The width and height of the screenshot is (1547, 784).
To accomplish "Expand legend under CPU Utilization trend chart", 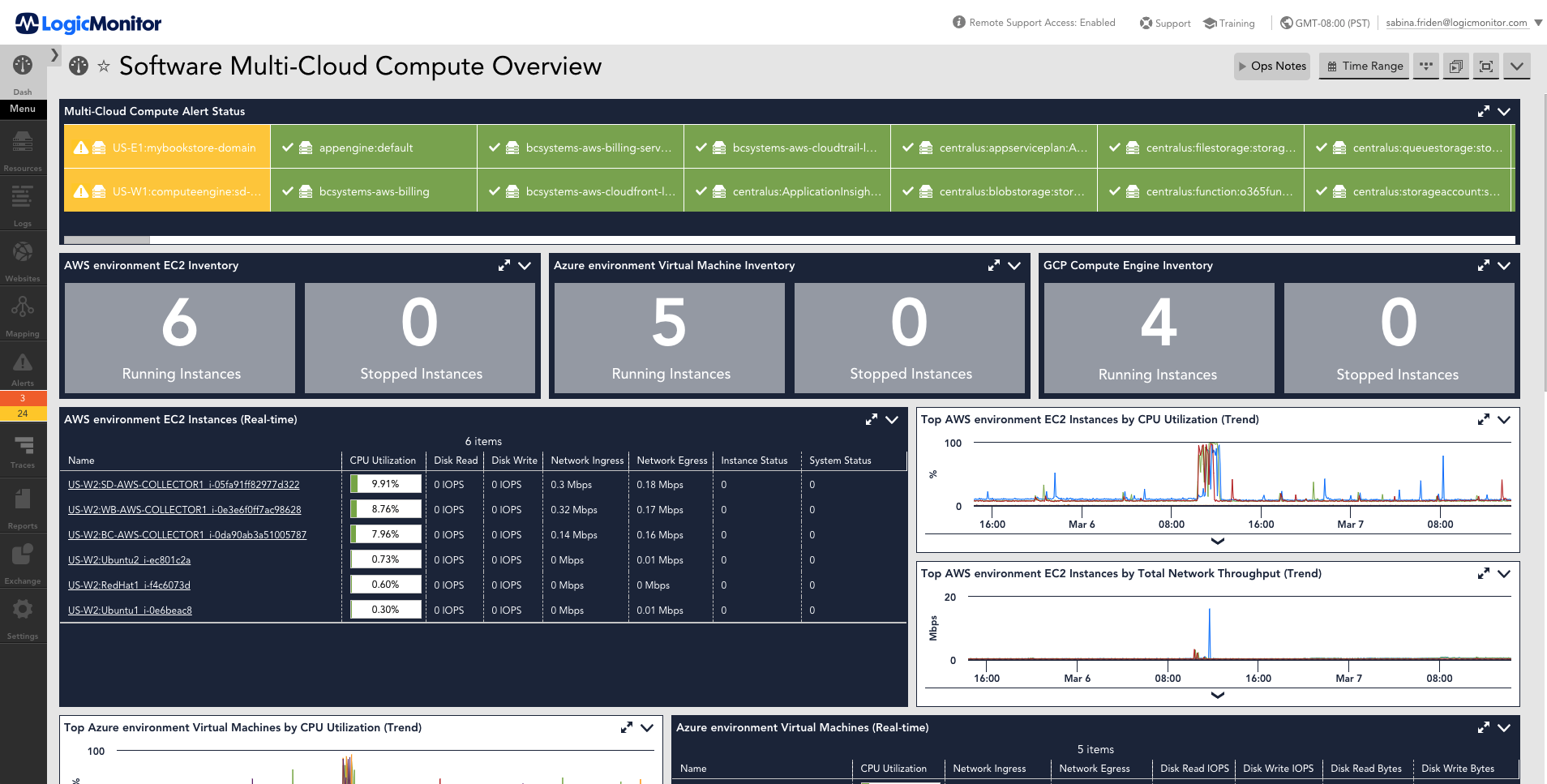I will pos(1217,541).
